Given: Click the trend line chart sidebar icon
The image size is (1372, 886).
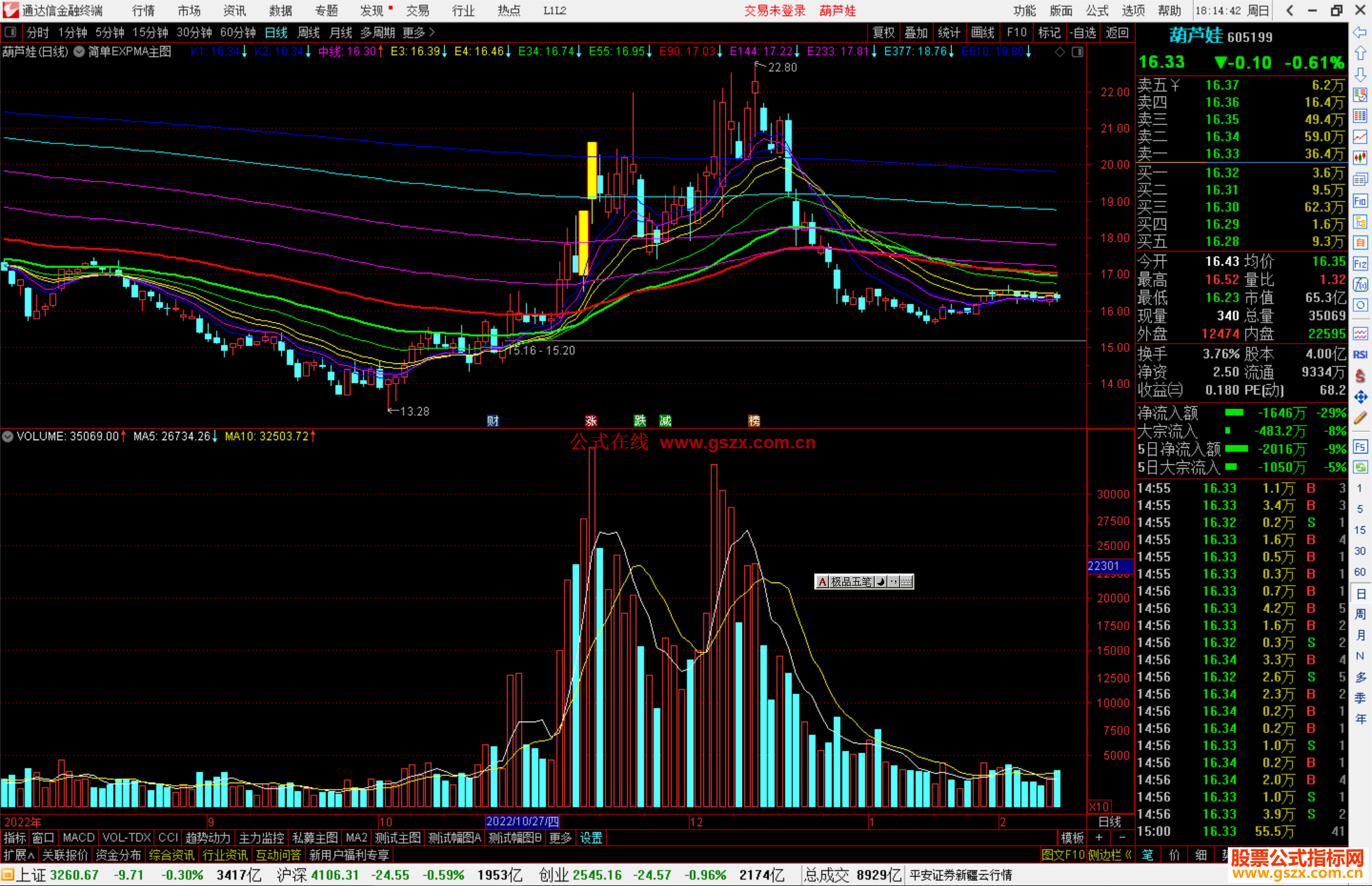Looking at the screenshot, I should point(1360,137).
